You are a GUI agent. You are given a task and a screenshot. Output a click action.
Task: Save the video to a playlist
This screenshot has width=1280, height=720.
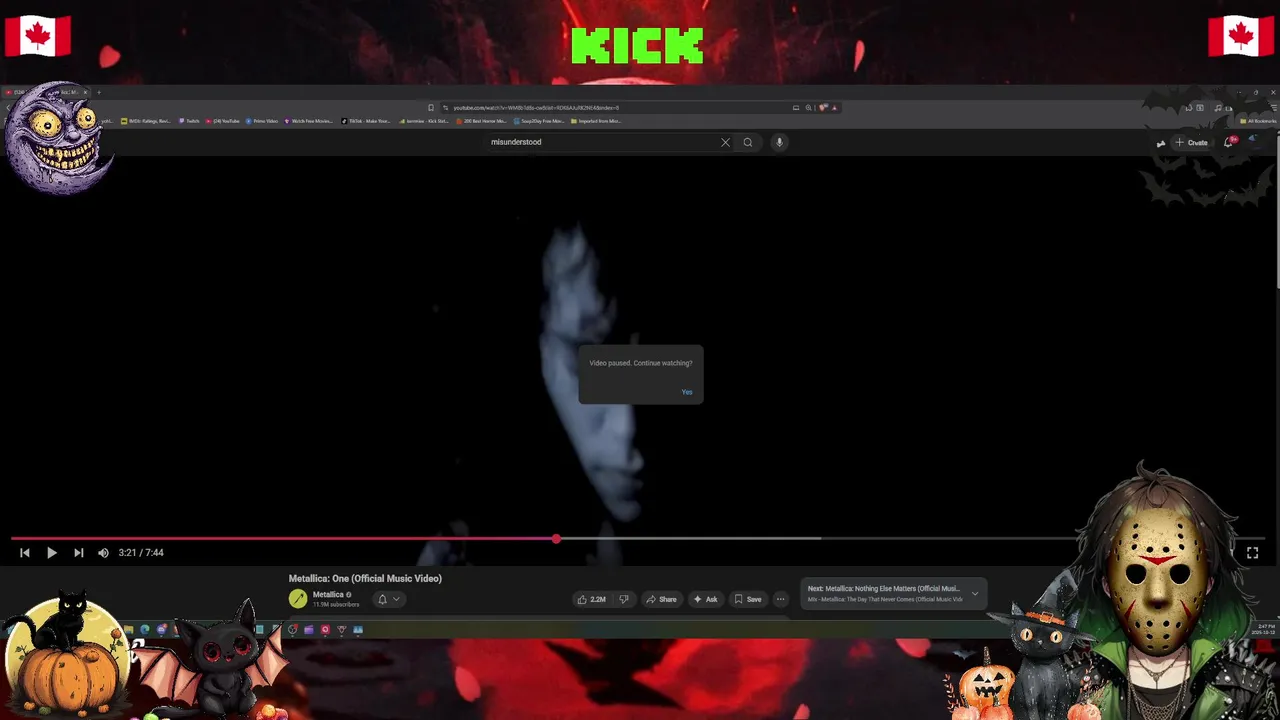coord(748,599)
